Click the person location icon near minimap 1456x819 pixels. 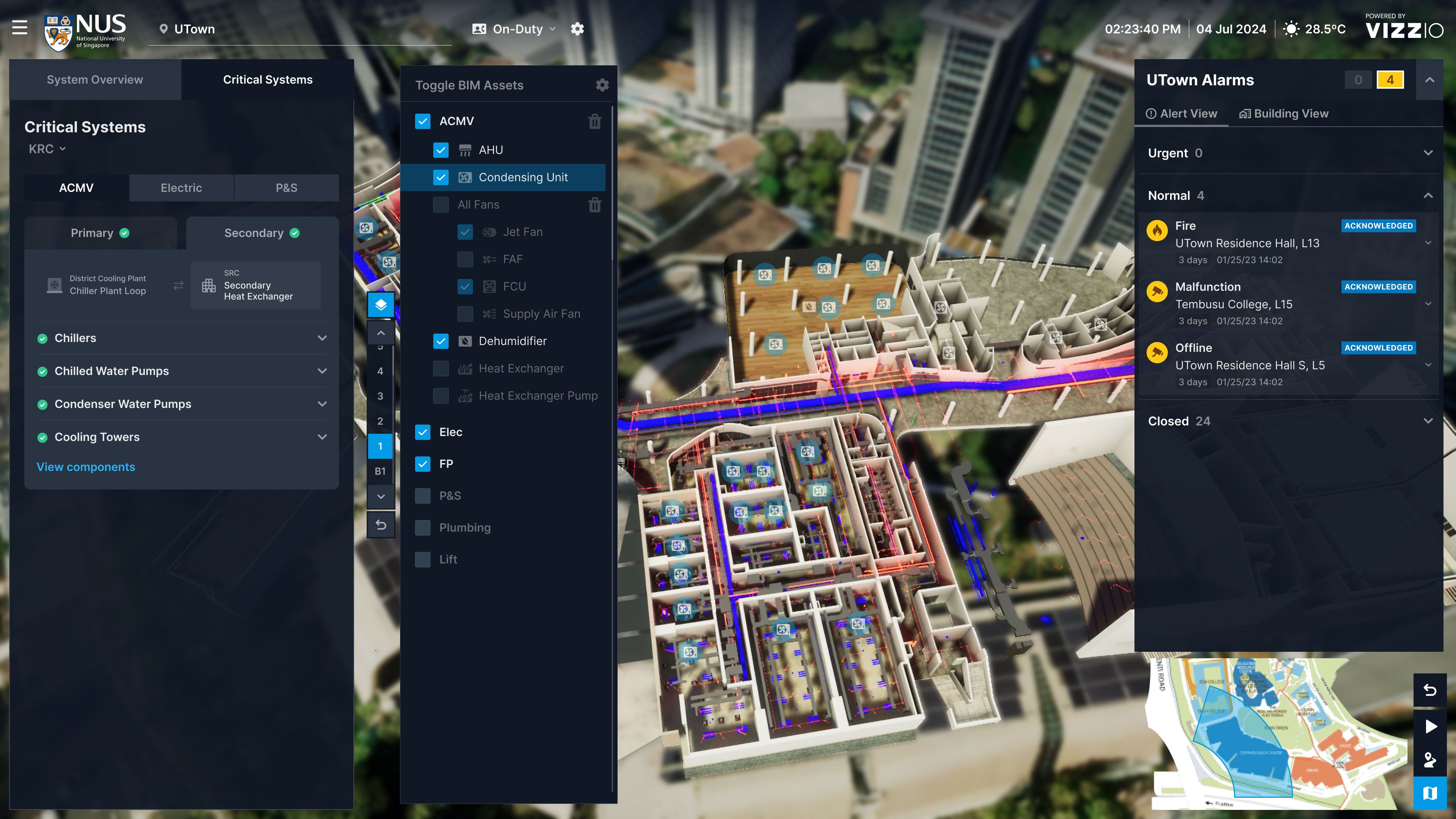point(1430,759)
